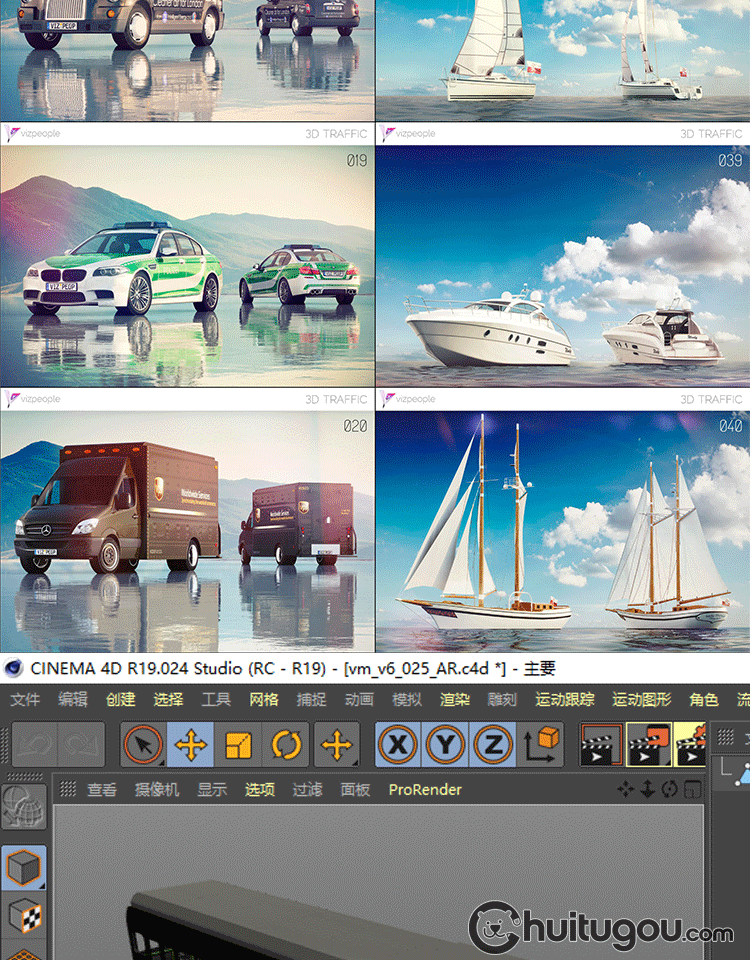This screenshot has height=960, width=750.
Task: Render to Picture Viewer icon
Action: [x=649, y=744]
